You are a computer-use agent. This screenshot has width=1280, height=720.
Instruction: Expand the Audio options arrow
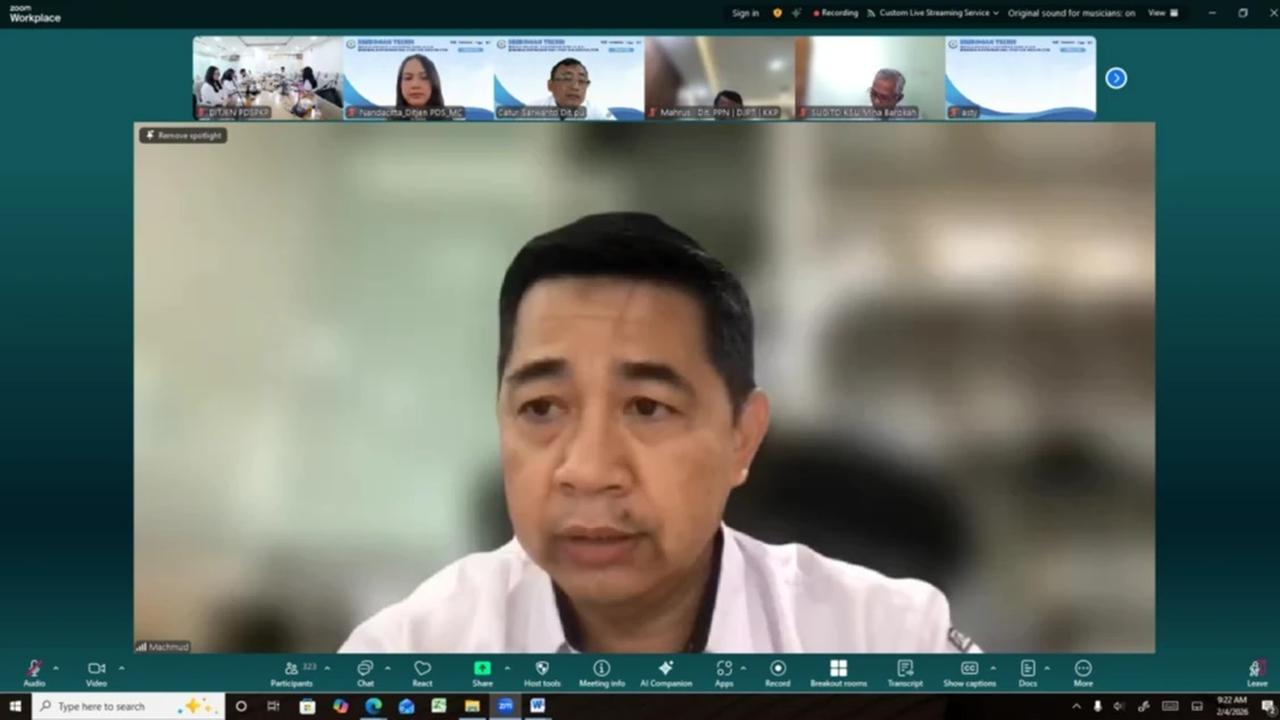(x=56, y=668)
